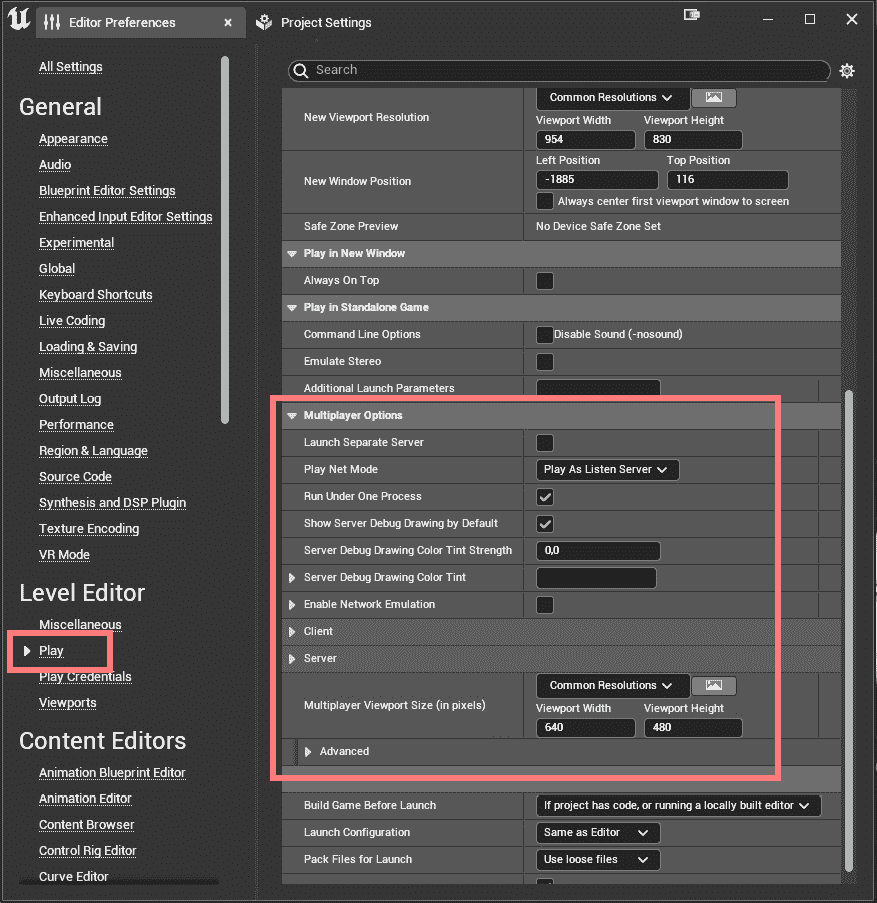
Task: Toggle Enable Network Emulation checkbox
Action: point(545,605)
